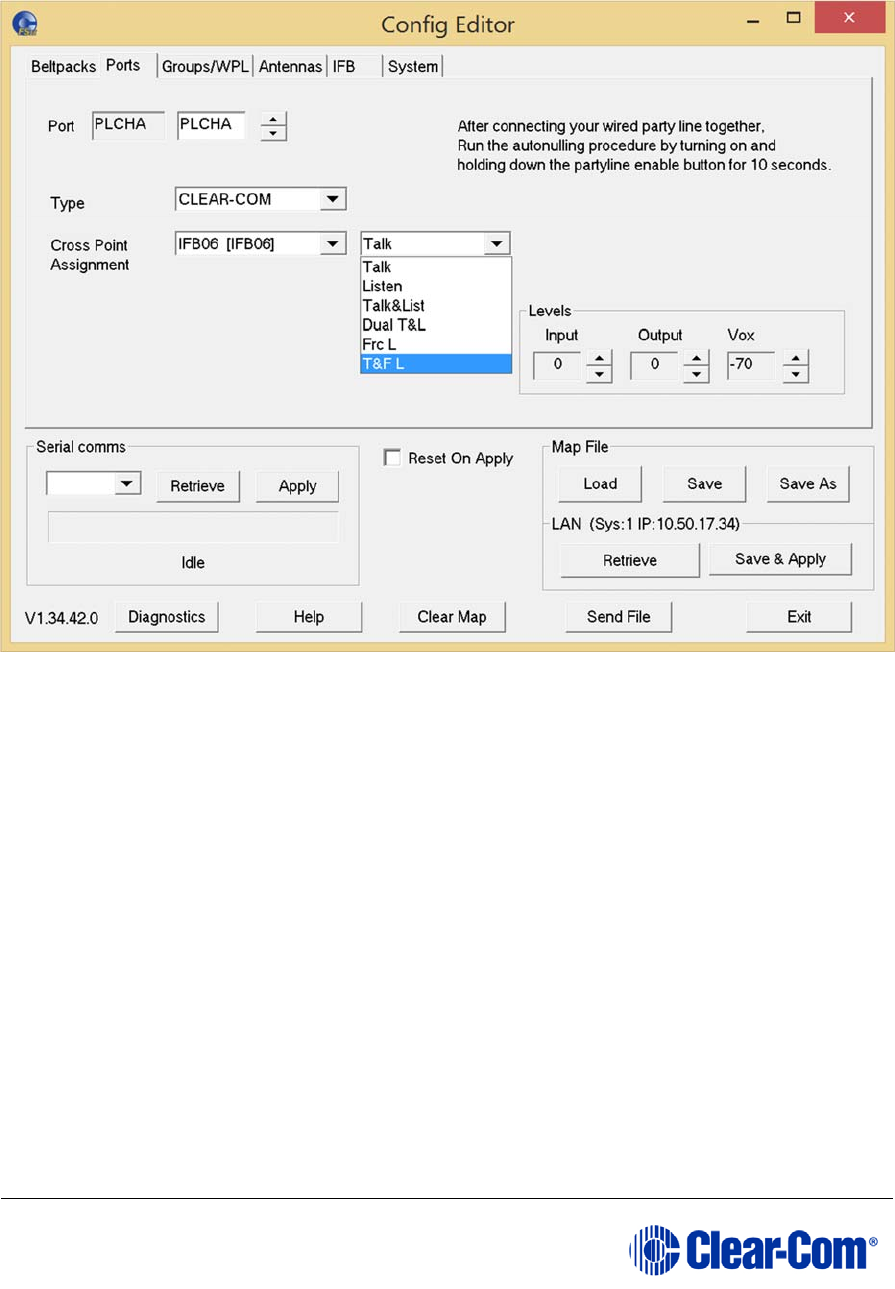Decrease the Vox level value
Image resolution: width=895 pixels, height=1289 pixels.
(794, 374)
